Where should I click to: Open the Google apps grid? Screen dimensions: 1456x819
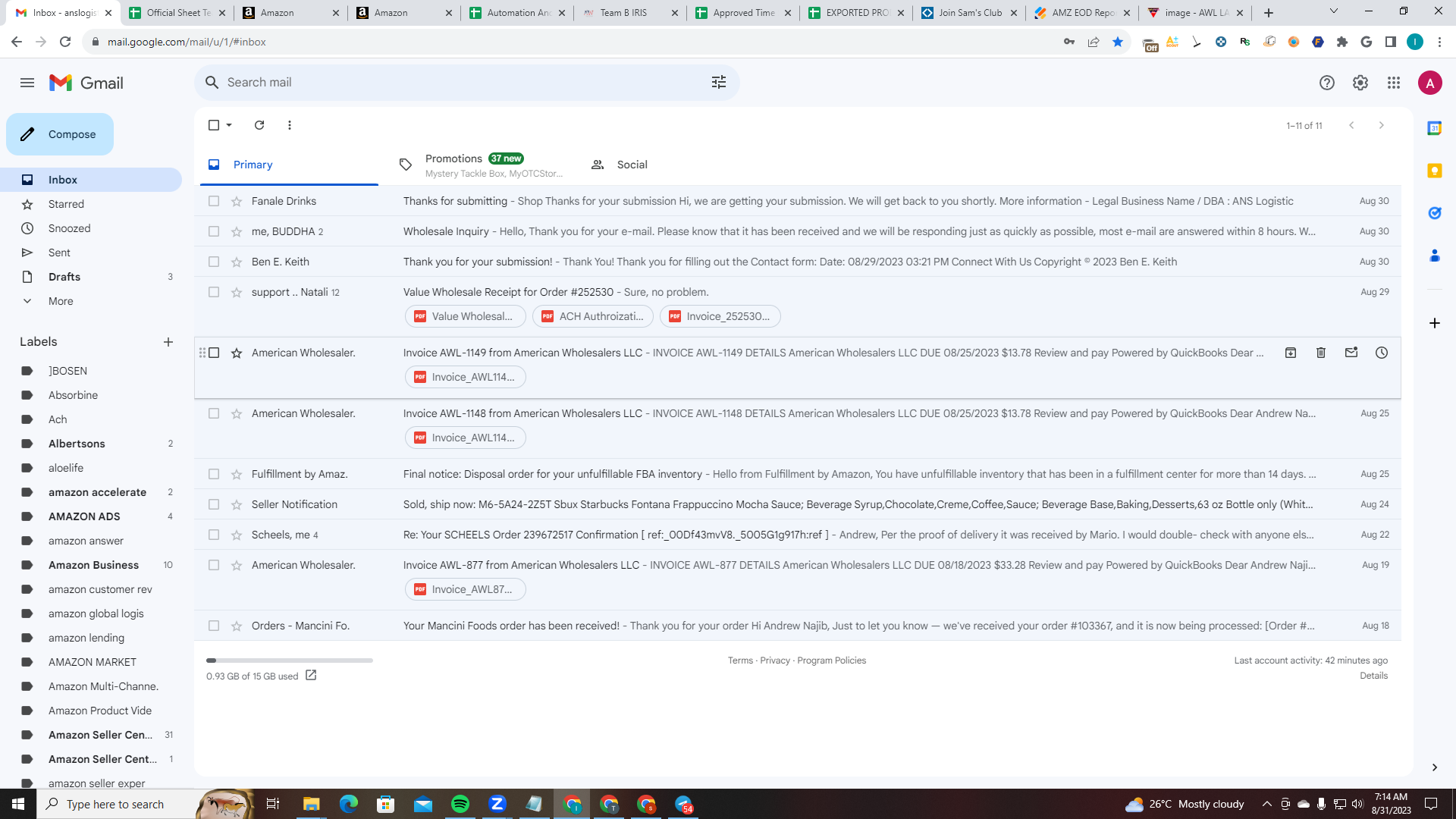(x=1394, y=83)
